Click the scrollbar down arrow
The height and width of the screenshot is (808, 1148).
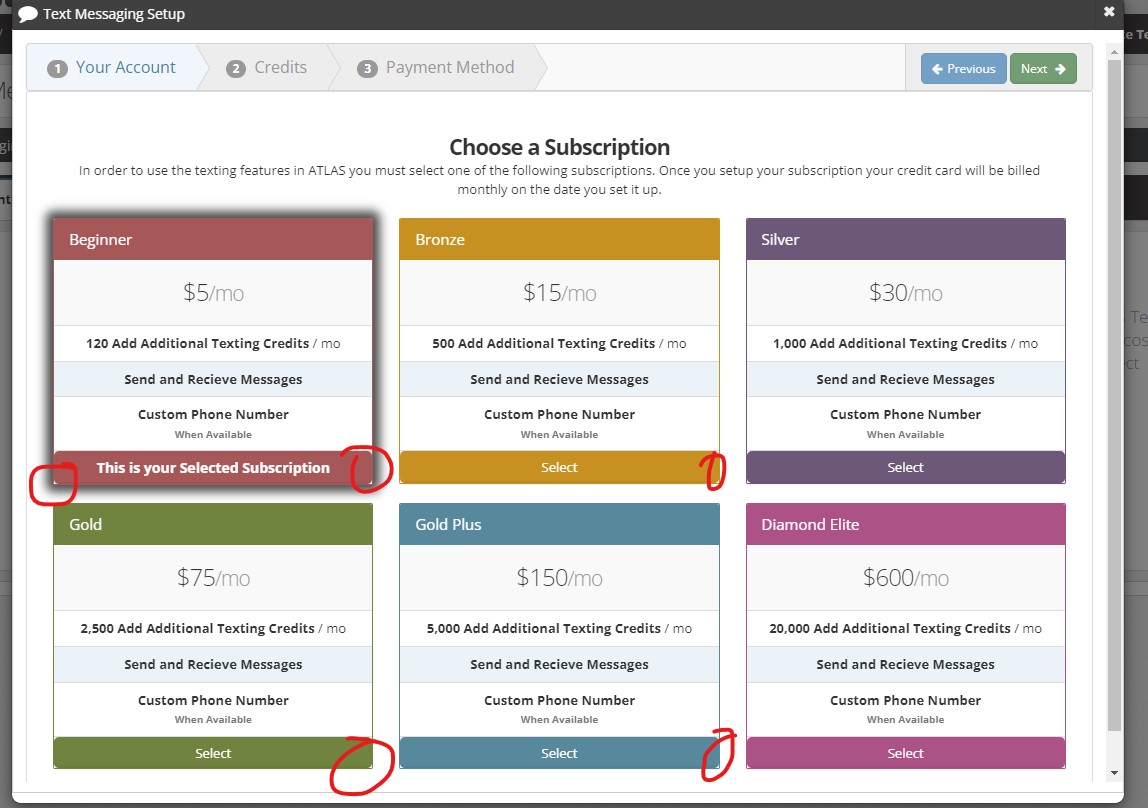[x=1114, y=773]
